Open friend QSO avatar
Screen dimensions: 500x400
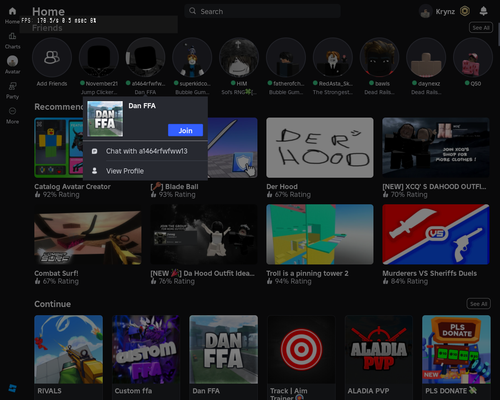[473, 57]
